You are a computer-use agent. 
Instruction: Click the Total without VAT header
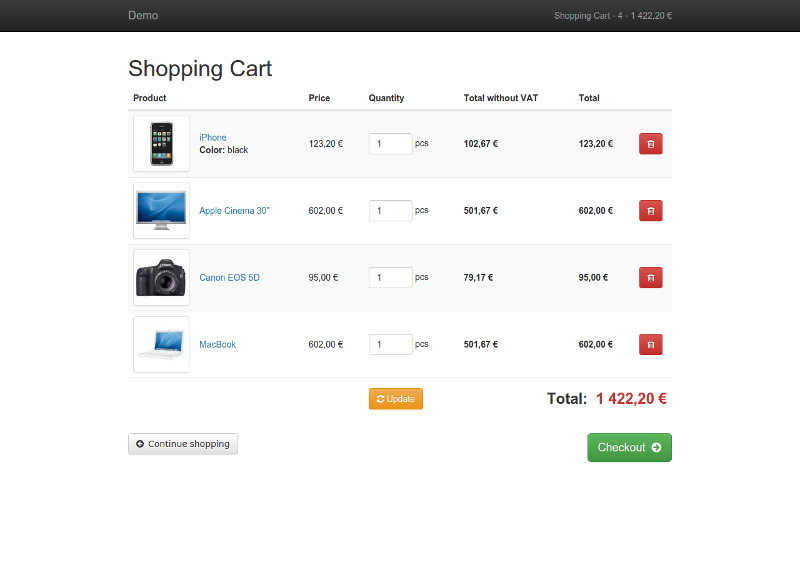[501, 98]
